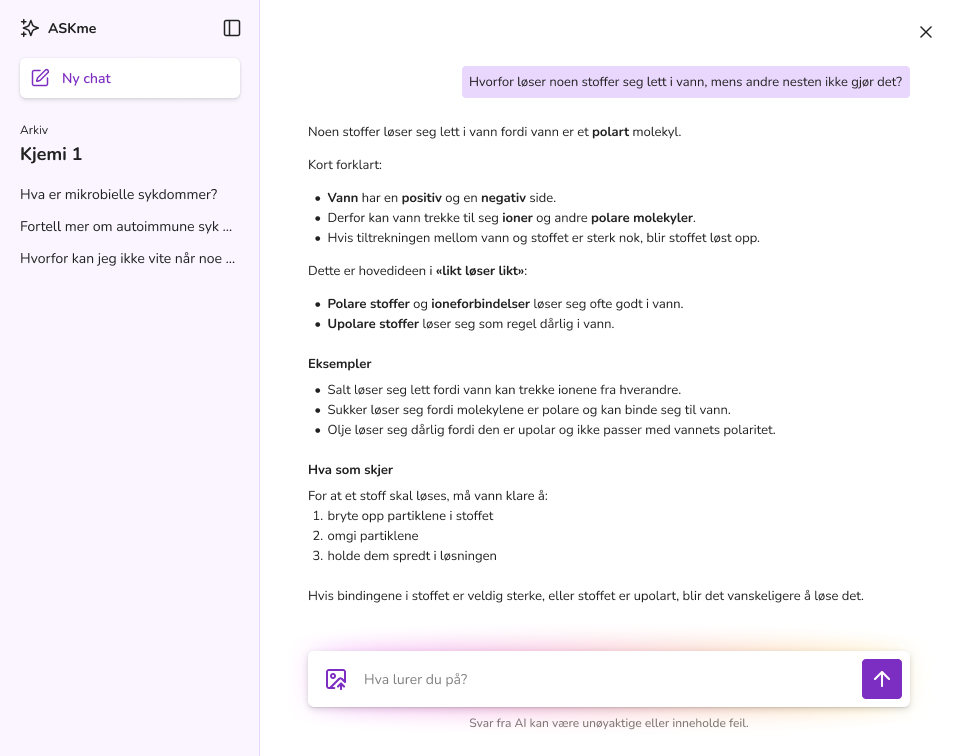Click the pencil icon on Ny chat

point(41,77)
